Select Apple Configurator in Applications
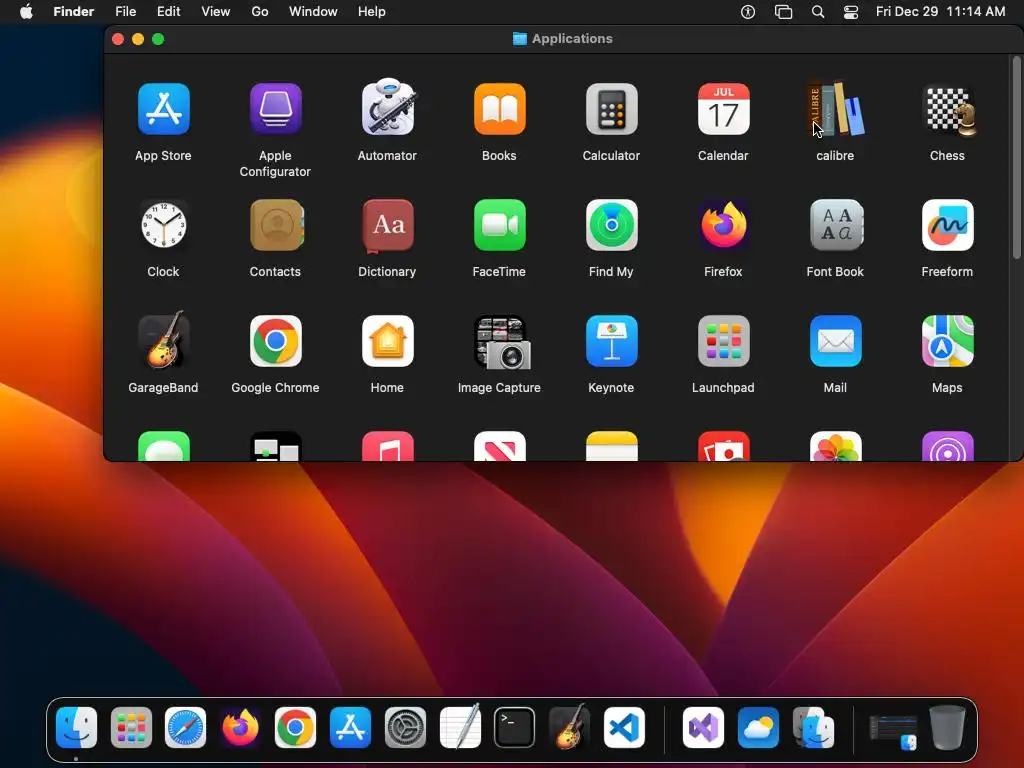The width and height of the screenshot is (1024, 768). (x=275, y=109)
